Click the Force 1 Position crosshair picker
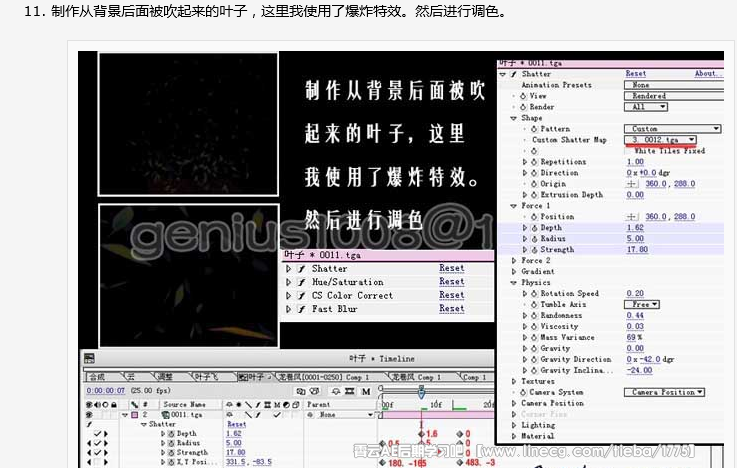Image resolution: width=737 pixels, height=468 pixels. [632, 217]
